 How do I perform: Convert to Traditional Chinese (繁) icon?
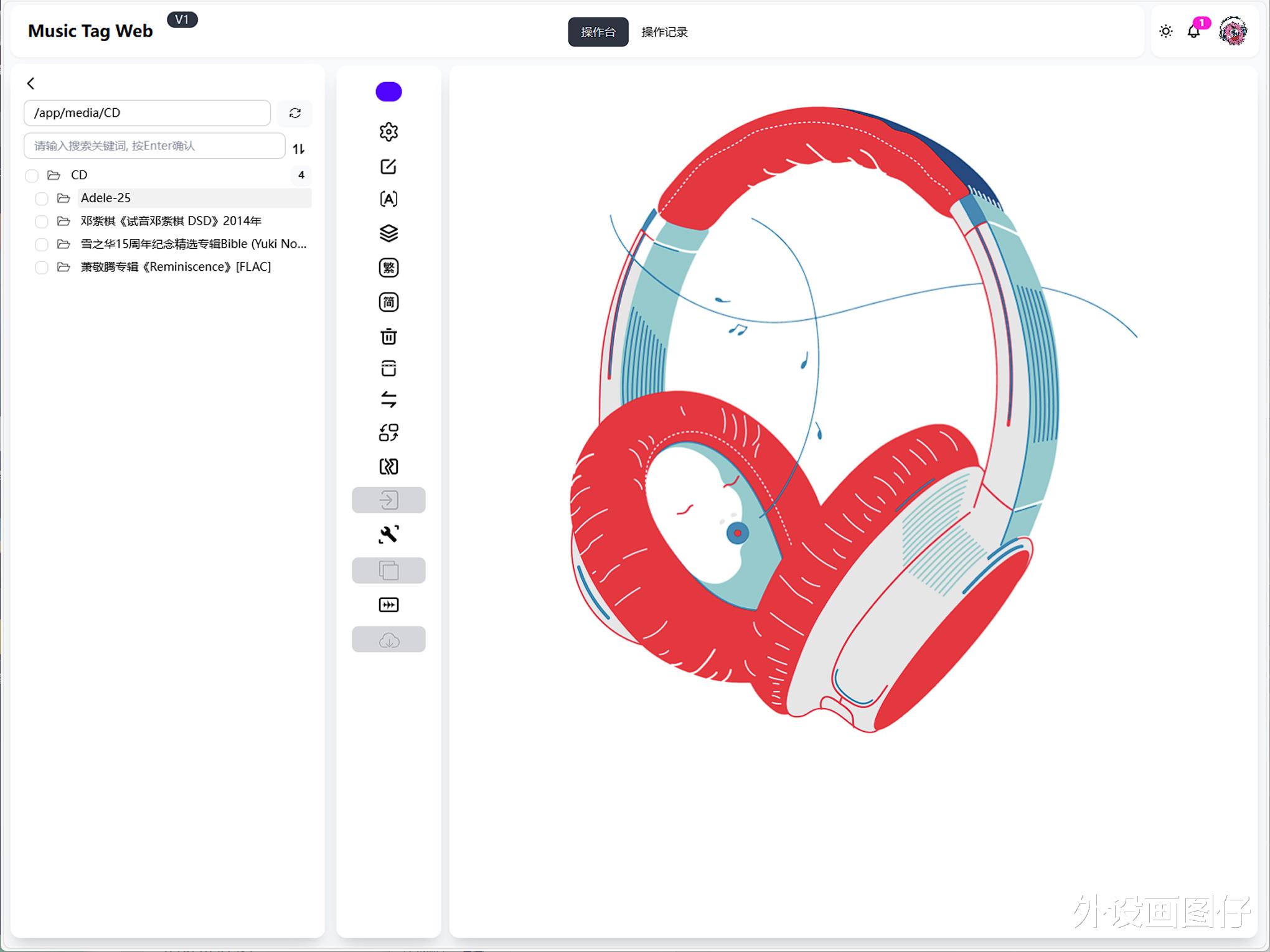click(x=388, y=268)
